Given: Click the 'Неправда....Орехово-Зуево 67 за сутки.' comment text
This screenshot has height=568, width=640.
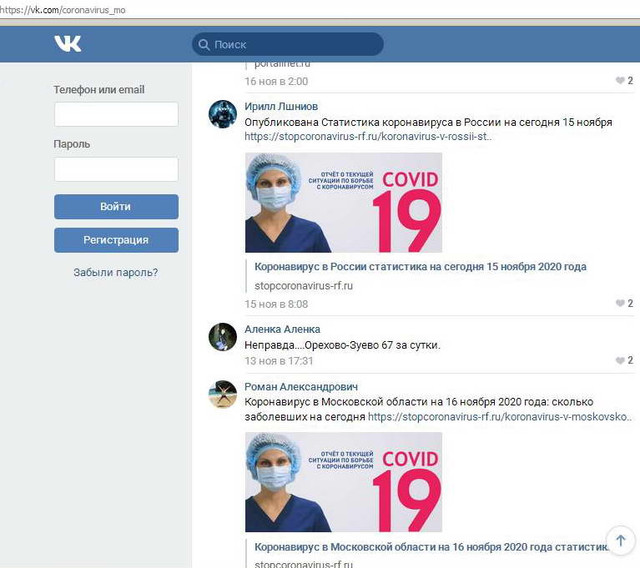Looking at the screenshot, I should 342,345.
